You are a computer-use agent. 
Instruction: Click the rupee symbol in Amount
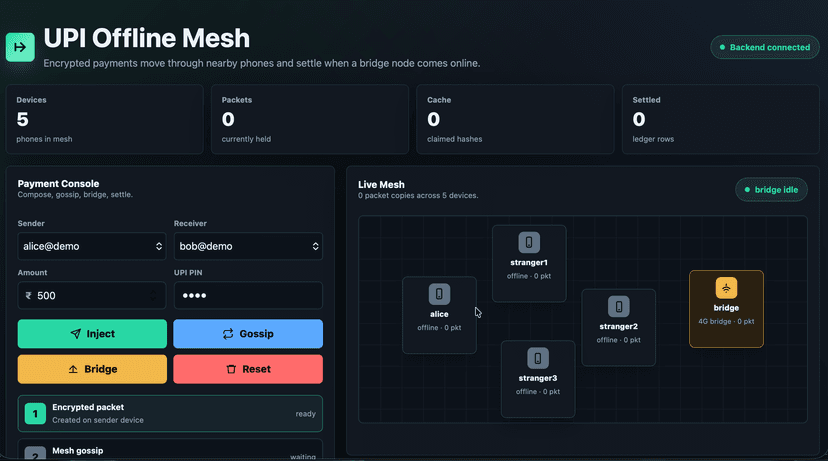tap(29, 296)
